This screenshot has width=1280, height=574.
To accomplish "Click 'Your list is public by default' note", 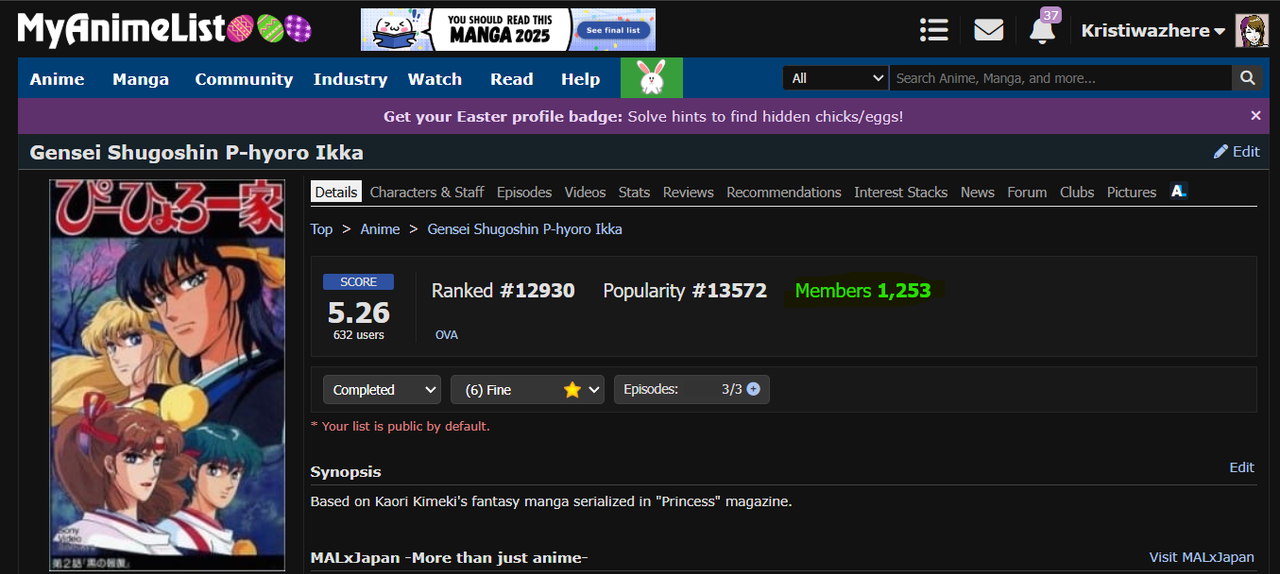I will tap(400, 426).
